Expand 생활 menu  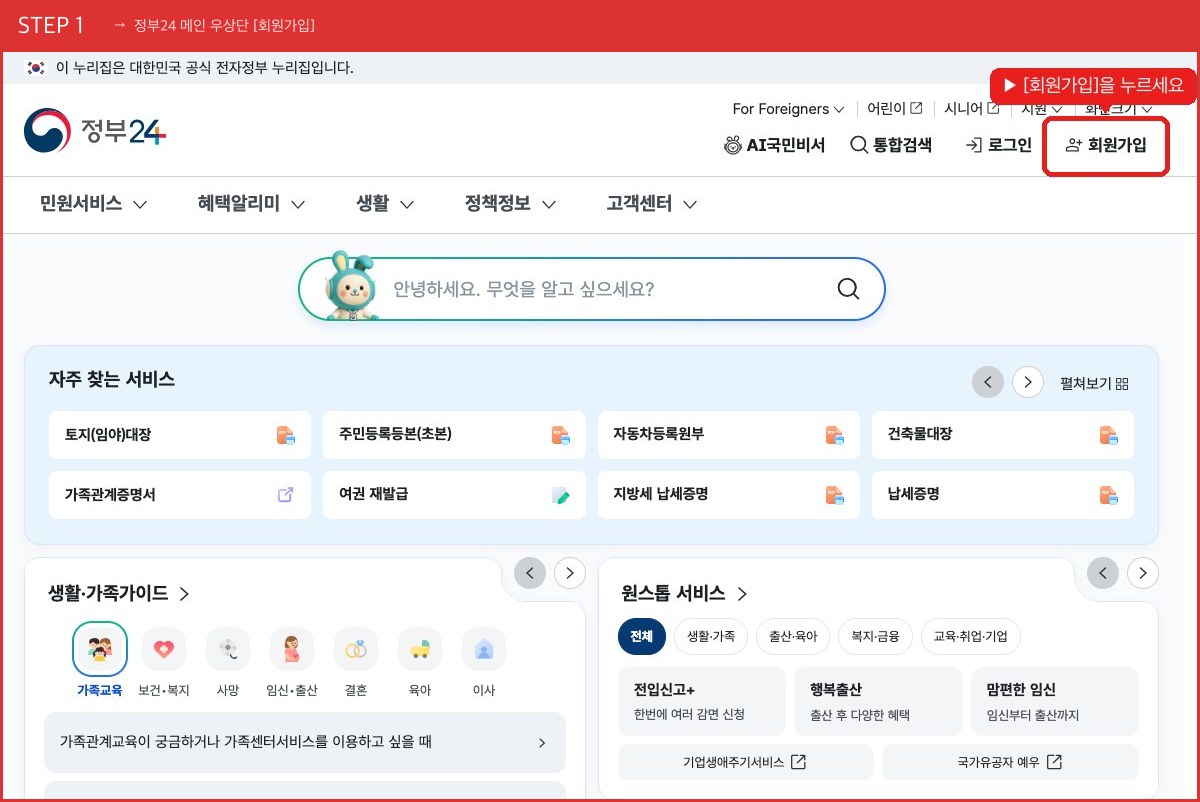385,204
